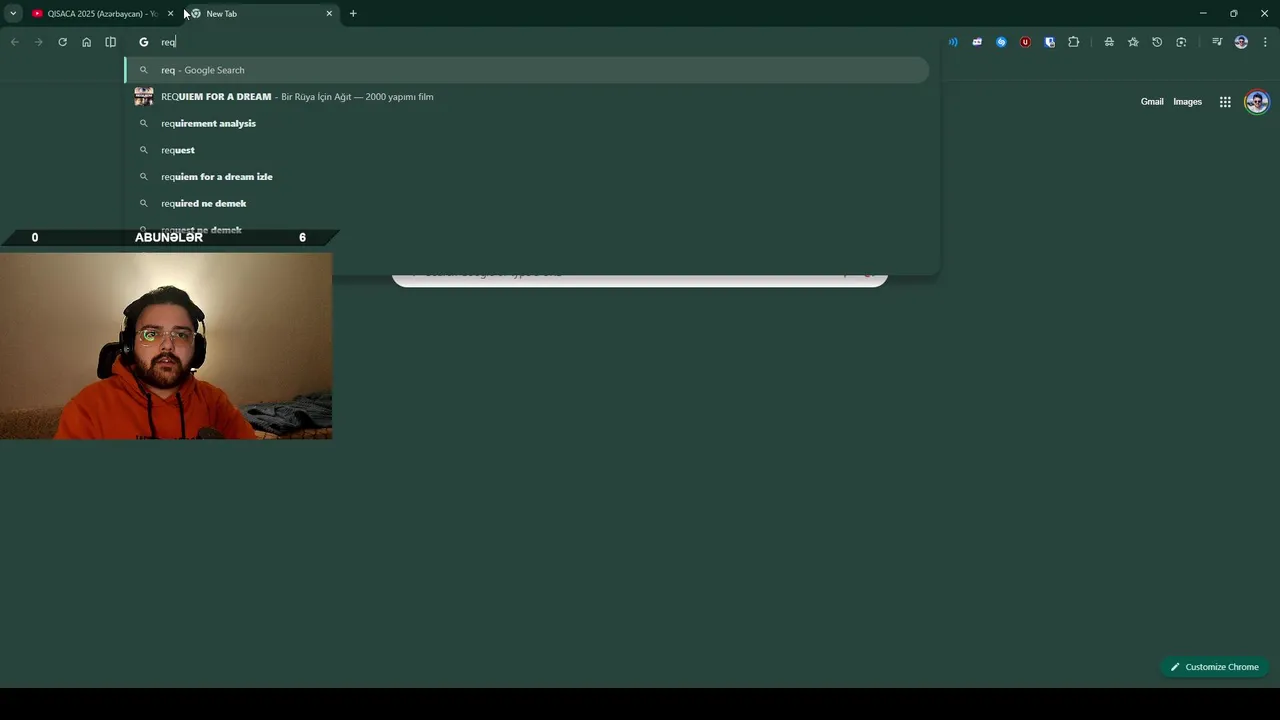The height and width of the screenshot is (720, 1280).
Task: Close the QISACA 2025 YouTube tab
Action: 171,14
